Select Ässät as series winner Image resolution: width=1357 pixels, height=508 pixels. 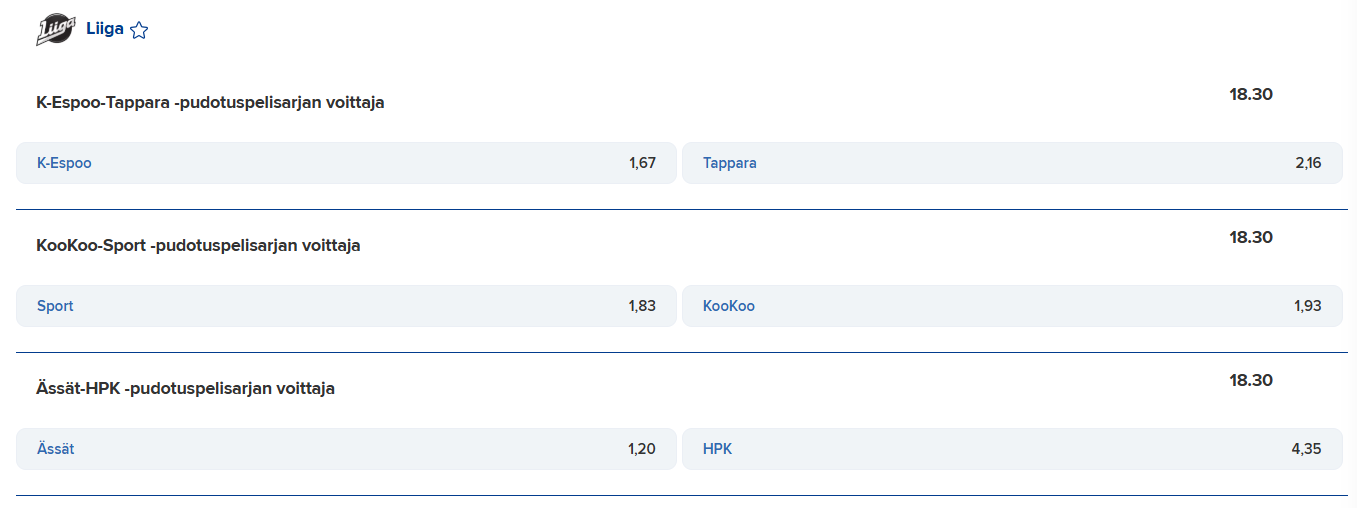point(346,449)
